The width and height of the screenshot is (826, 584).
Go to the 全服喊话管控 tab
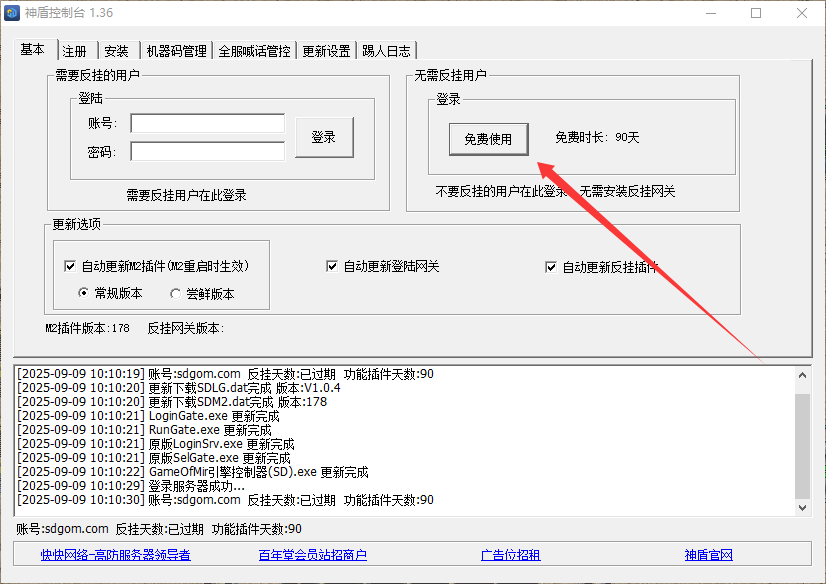tap(254, 51)
